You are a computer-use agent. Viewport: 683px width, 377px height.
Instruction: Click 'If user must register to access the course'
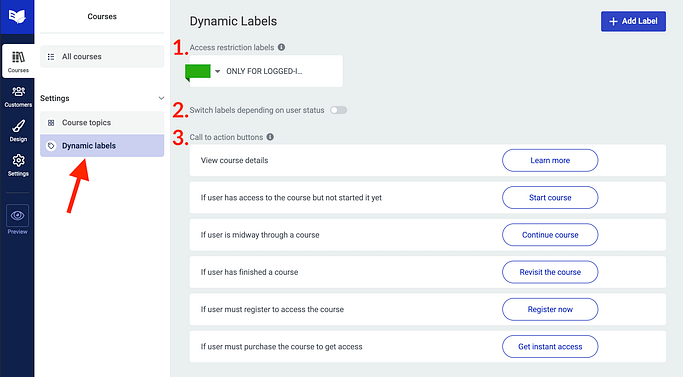(x=272, y=309)
